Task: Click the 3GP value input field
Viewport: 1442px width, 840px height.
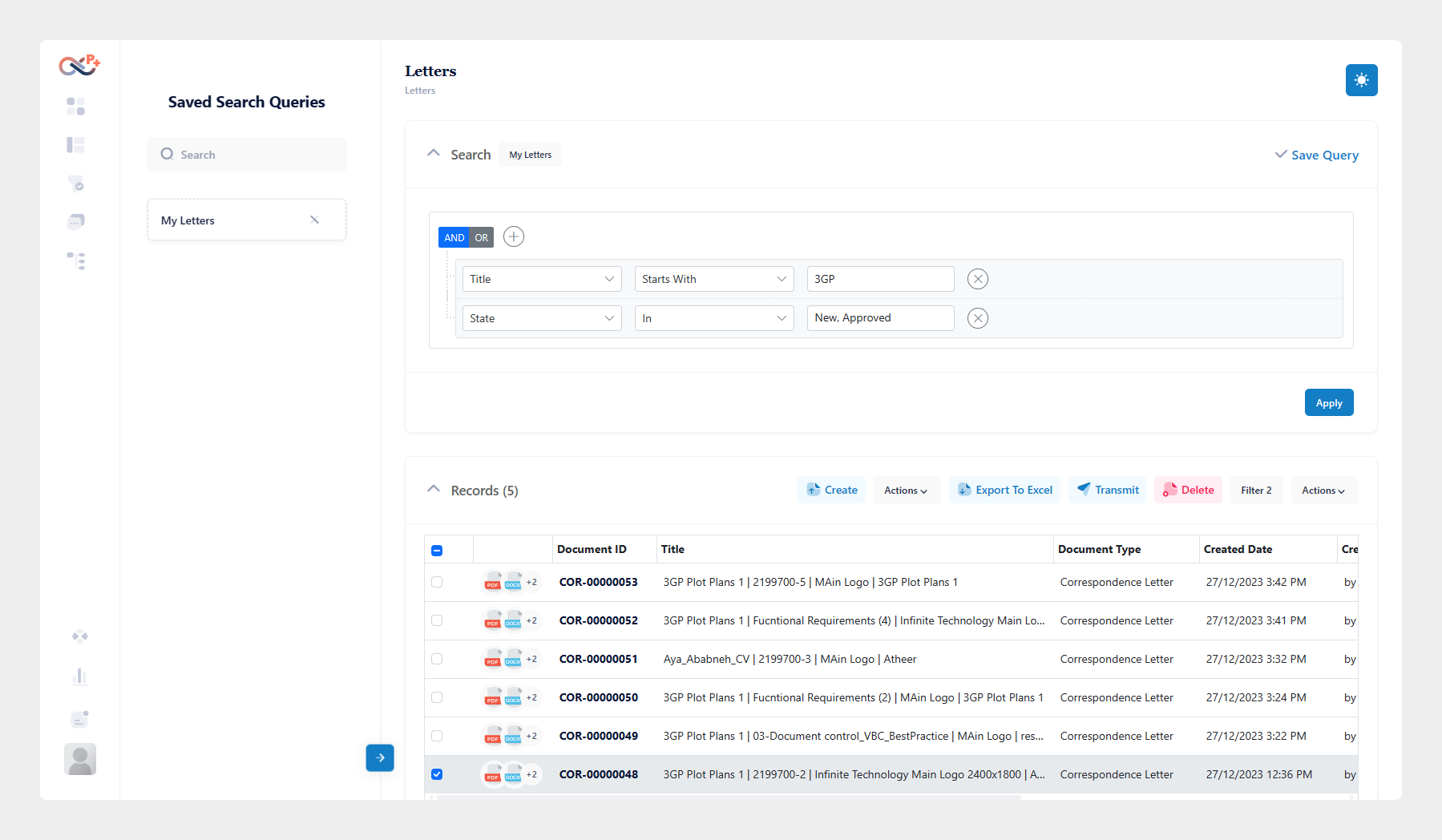Action: (x=881, y=279)
